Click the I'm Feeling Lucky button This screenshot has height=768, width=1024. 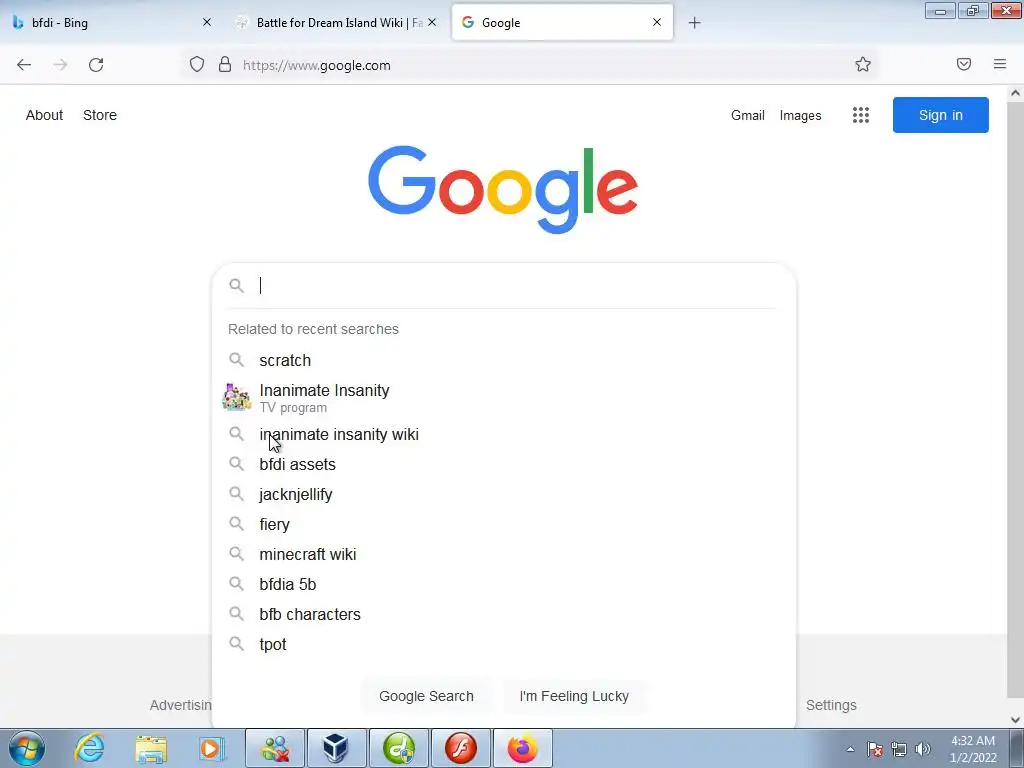(574, 696)
